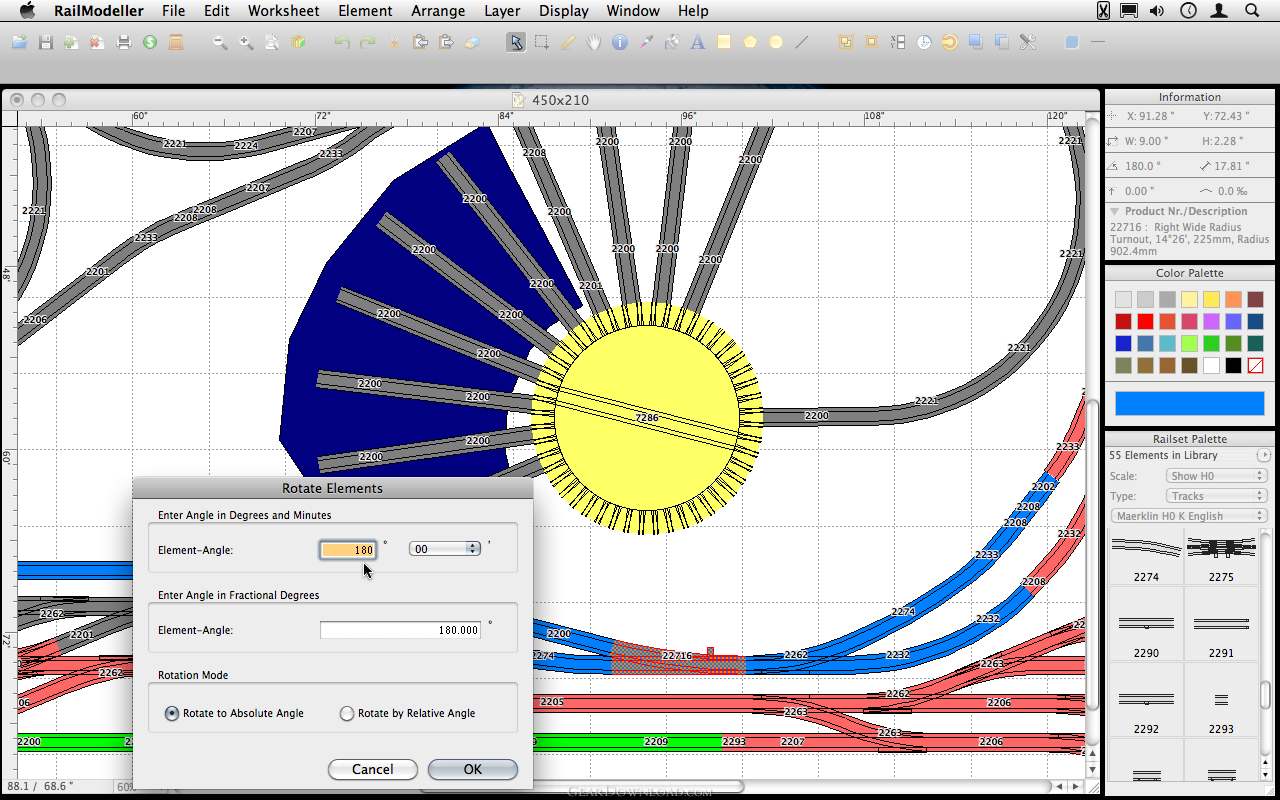Click the OK button in Rotate Elements
The image size is (1280, 800).
tap(473, 769)
